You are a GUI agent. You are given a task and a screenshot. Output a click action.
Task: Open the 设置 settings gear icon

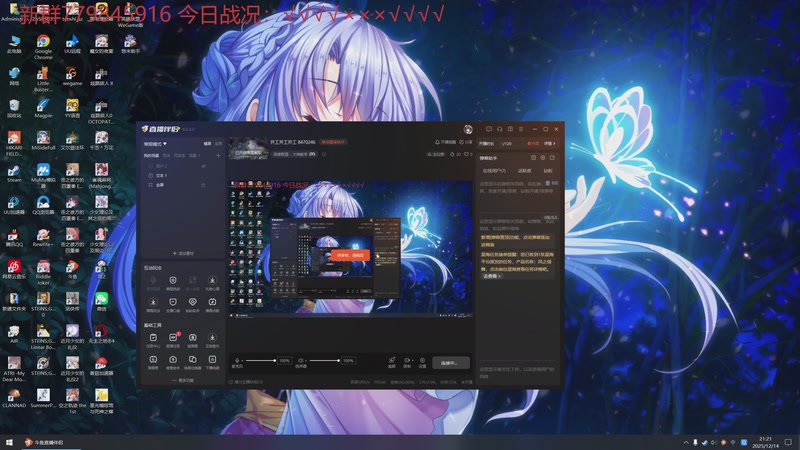(422, 362)
